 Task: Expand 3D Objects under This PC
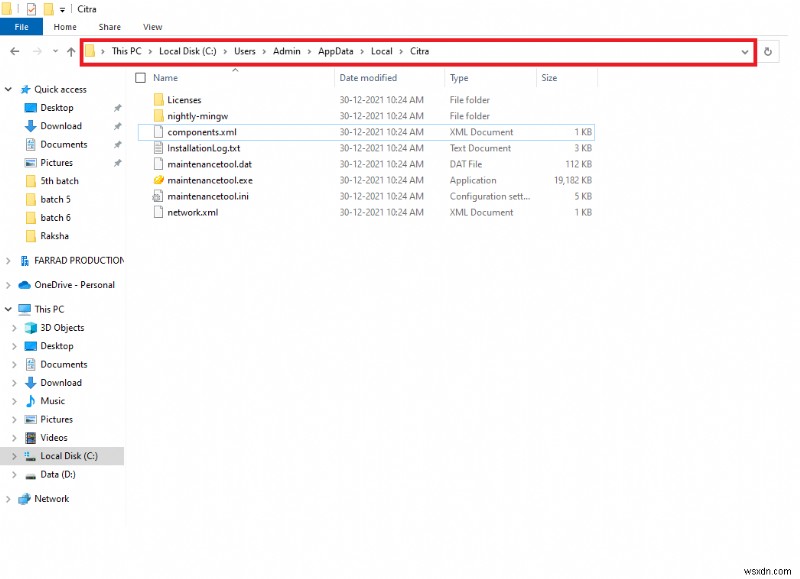(x=14, y=328)
